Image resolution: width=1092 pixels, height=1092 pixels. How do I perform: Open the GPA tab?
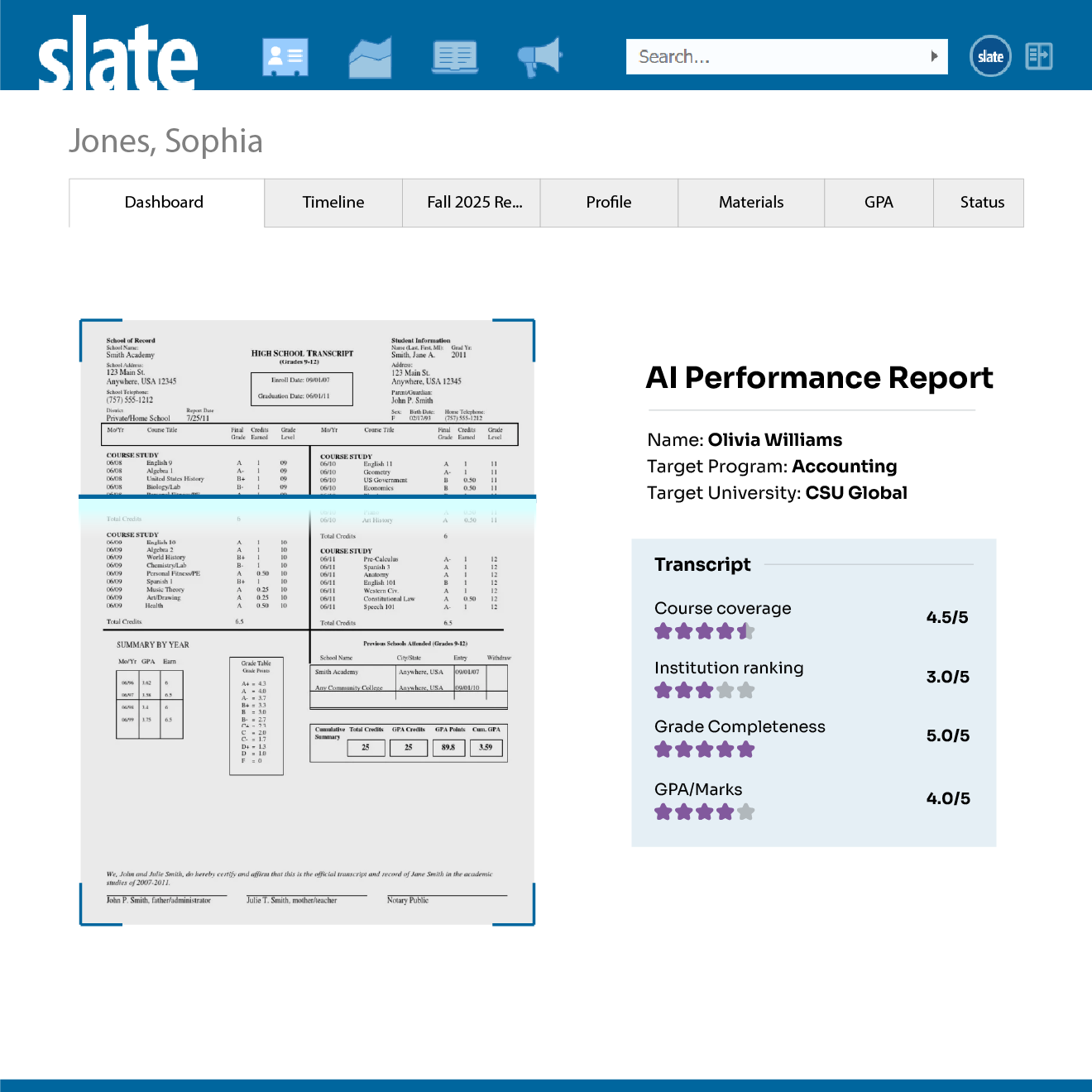coord(879,202)
